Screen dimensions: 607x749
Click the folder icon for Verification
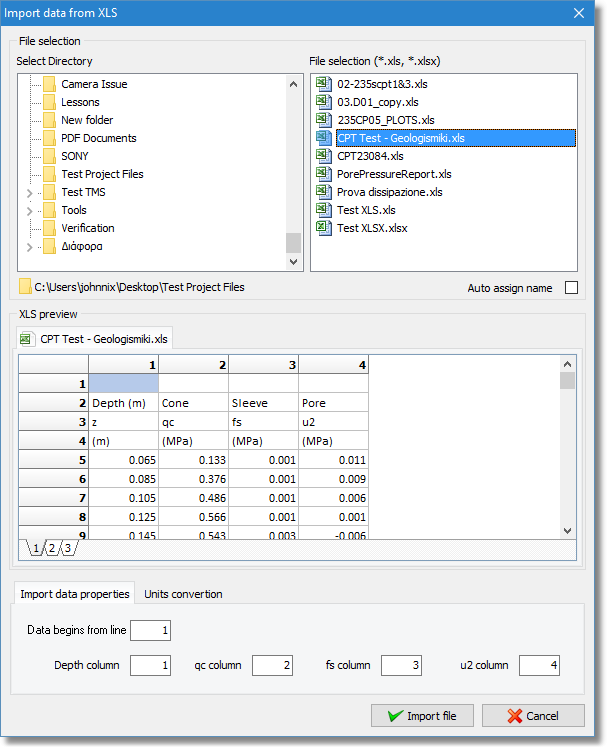[49, 228]
